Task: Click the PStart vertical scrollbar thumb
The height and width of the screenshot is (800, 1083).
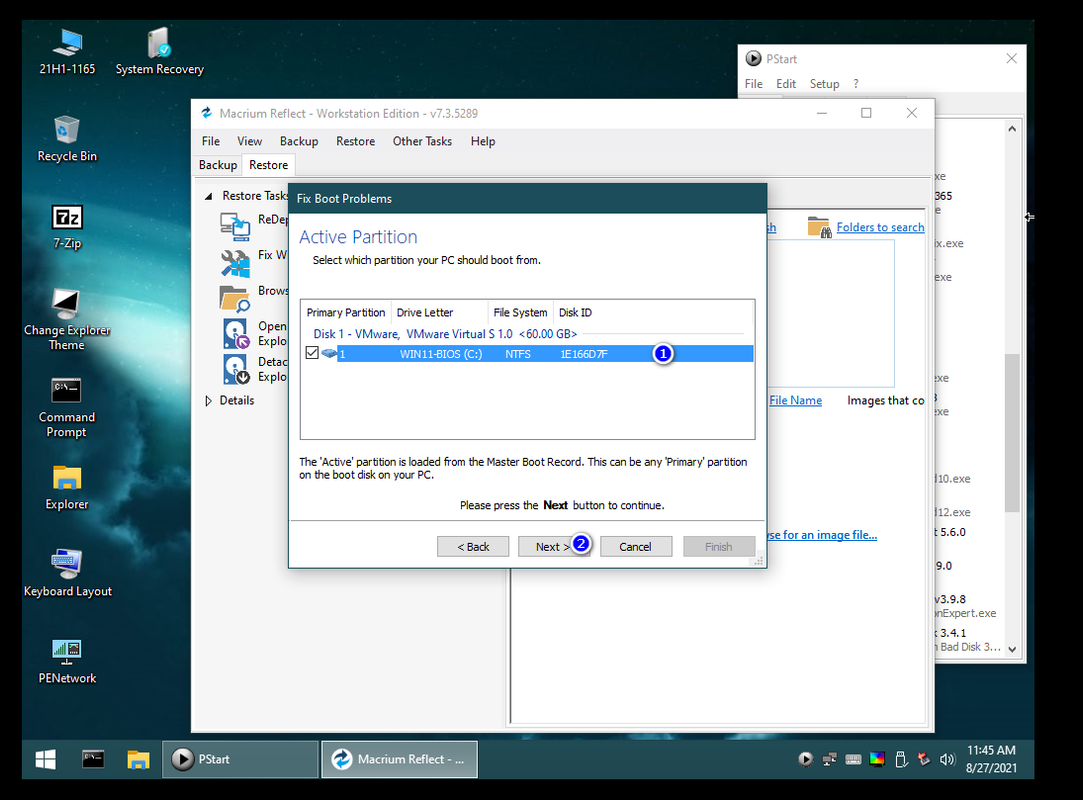Action: pos(1012,432)
